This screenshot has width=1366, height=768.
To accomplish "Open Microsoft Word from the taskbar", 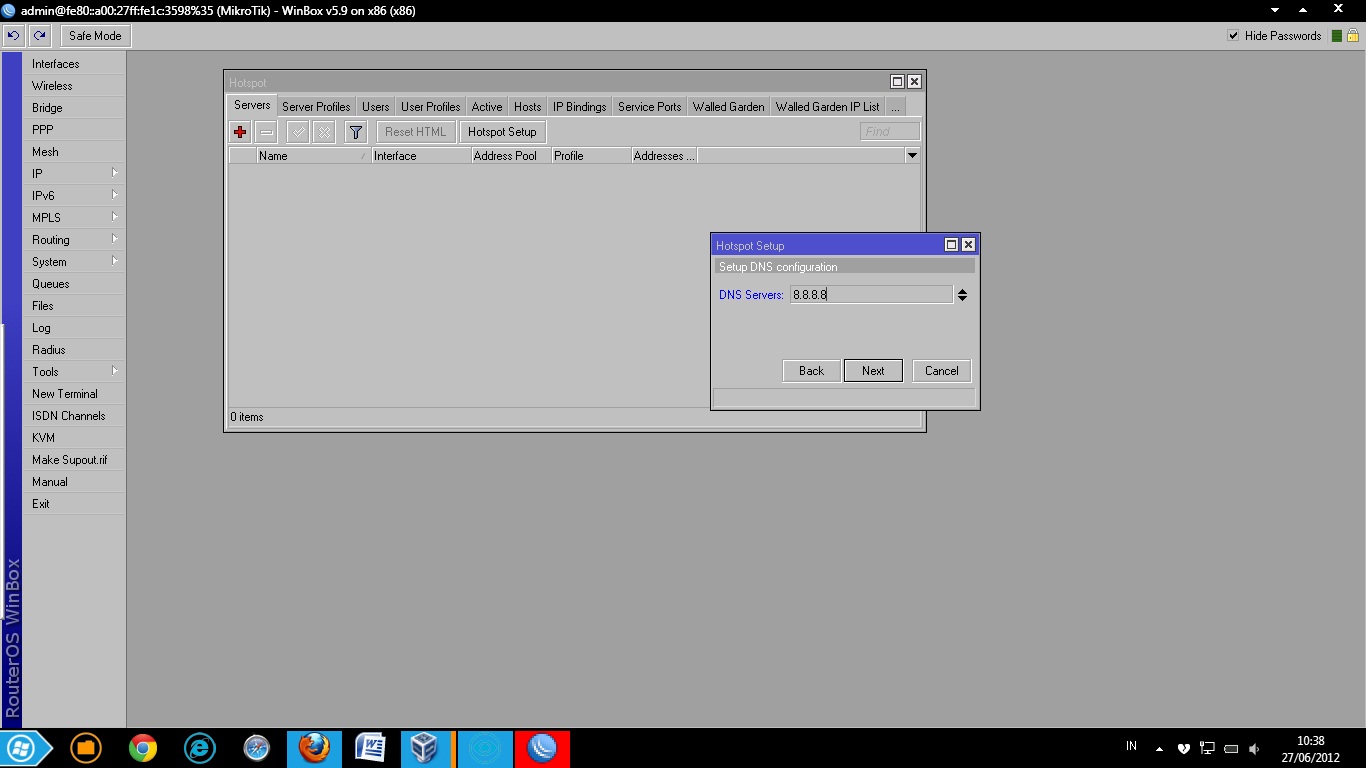I will tap(371, 748).
